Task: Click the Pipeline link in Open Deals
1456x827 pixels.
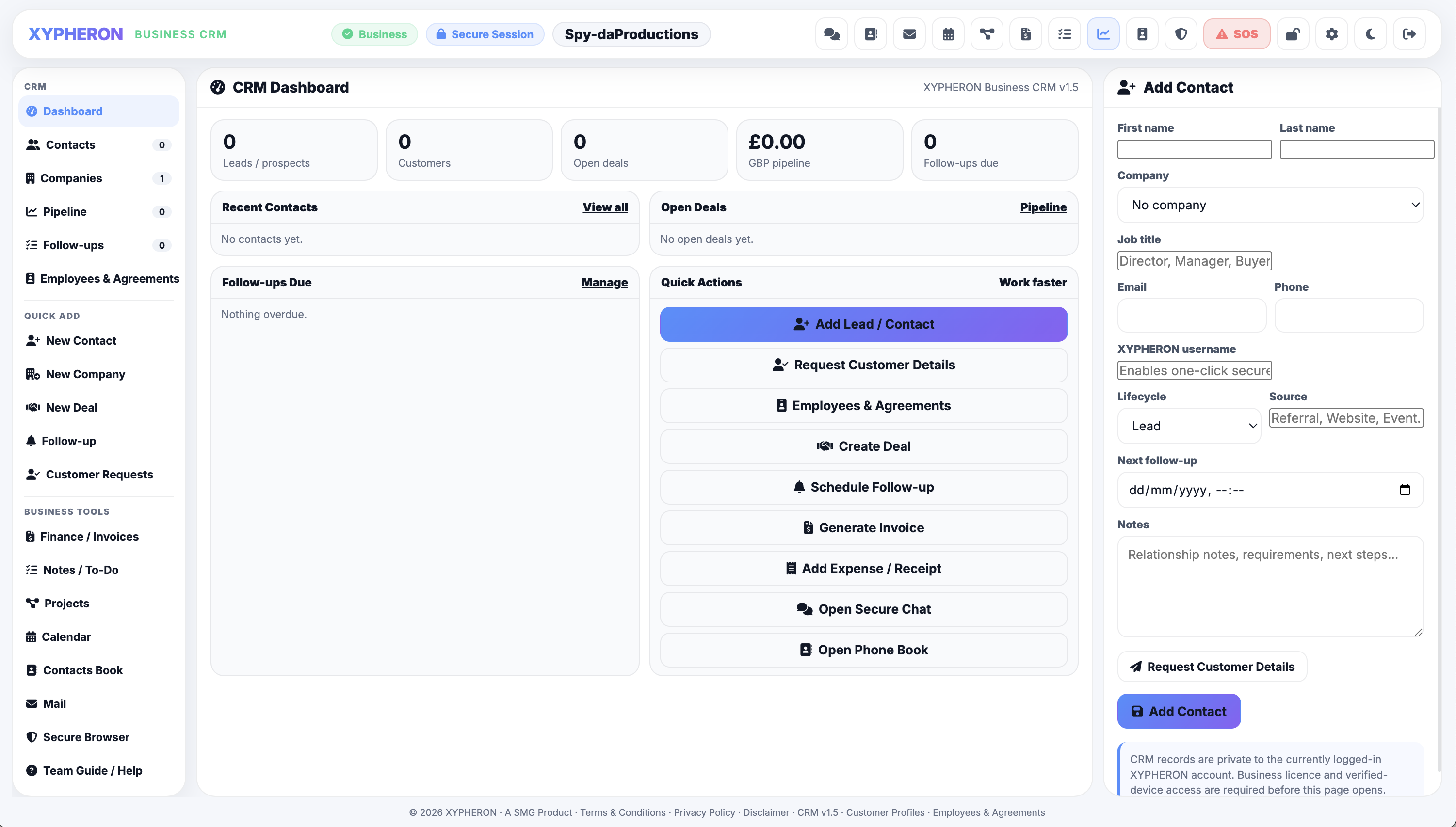Action: tap(1043, 208)
